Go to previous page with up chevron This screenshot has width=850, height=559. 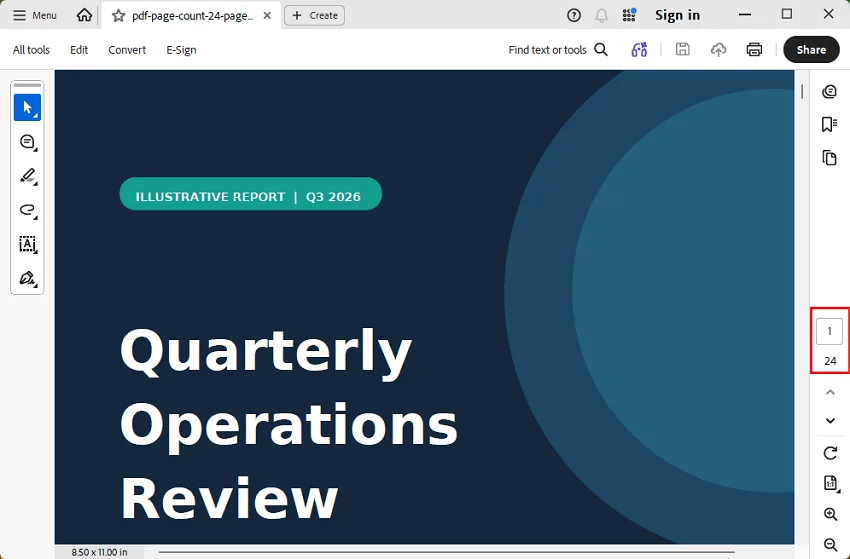830,392
